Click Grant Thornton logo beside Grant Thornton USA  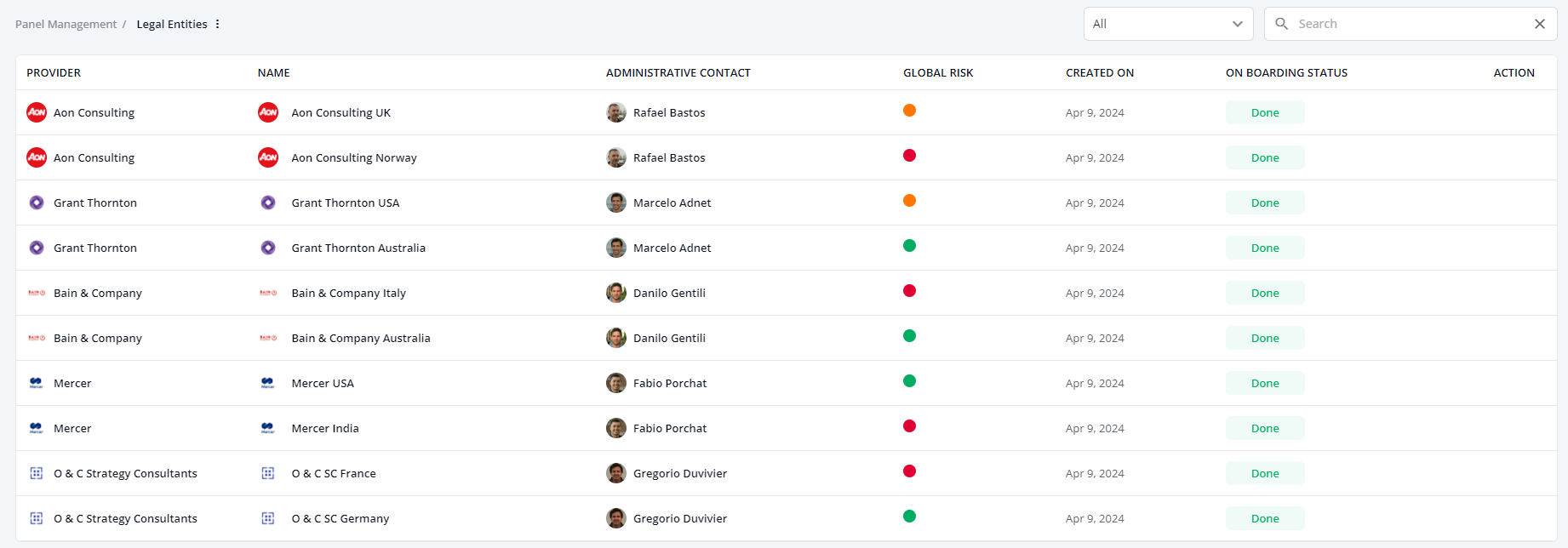tap(268, 203)
